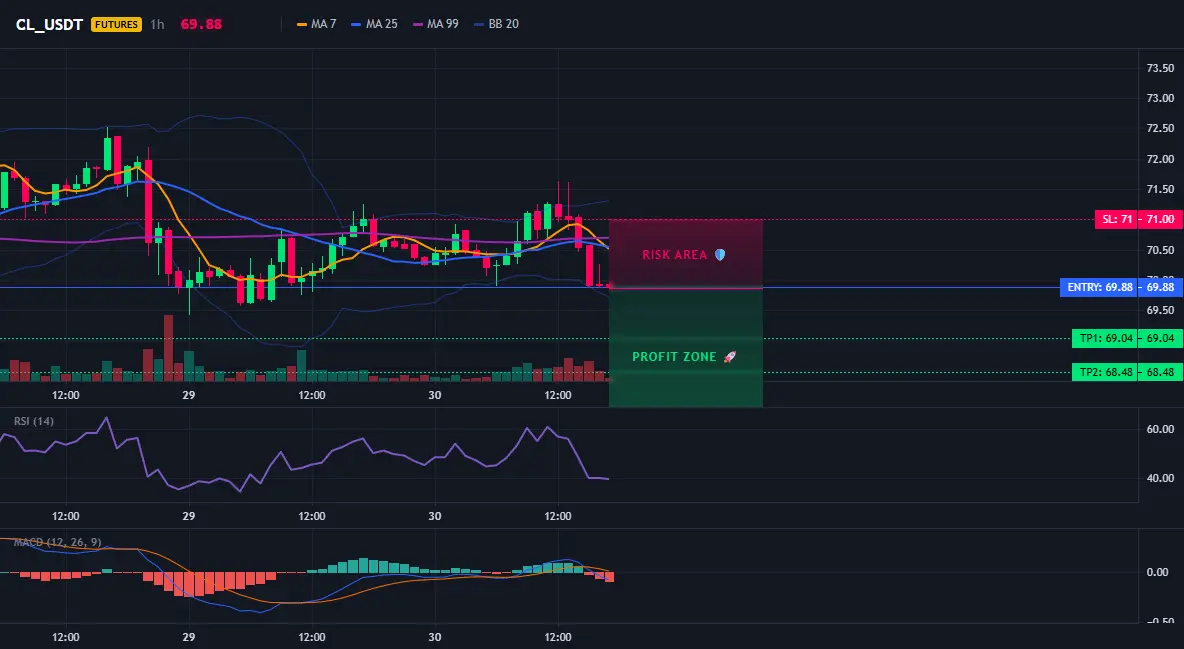
Task: Click the 69.88 current price in header
Action: pos(201,24)
